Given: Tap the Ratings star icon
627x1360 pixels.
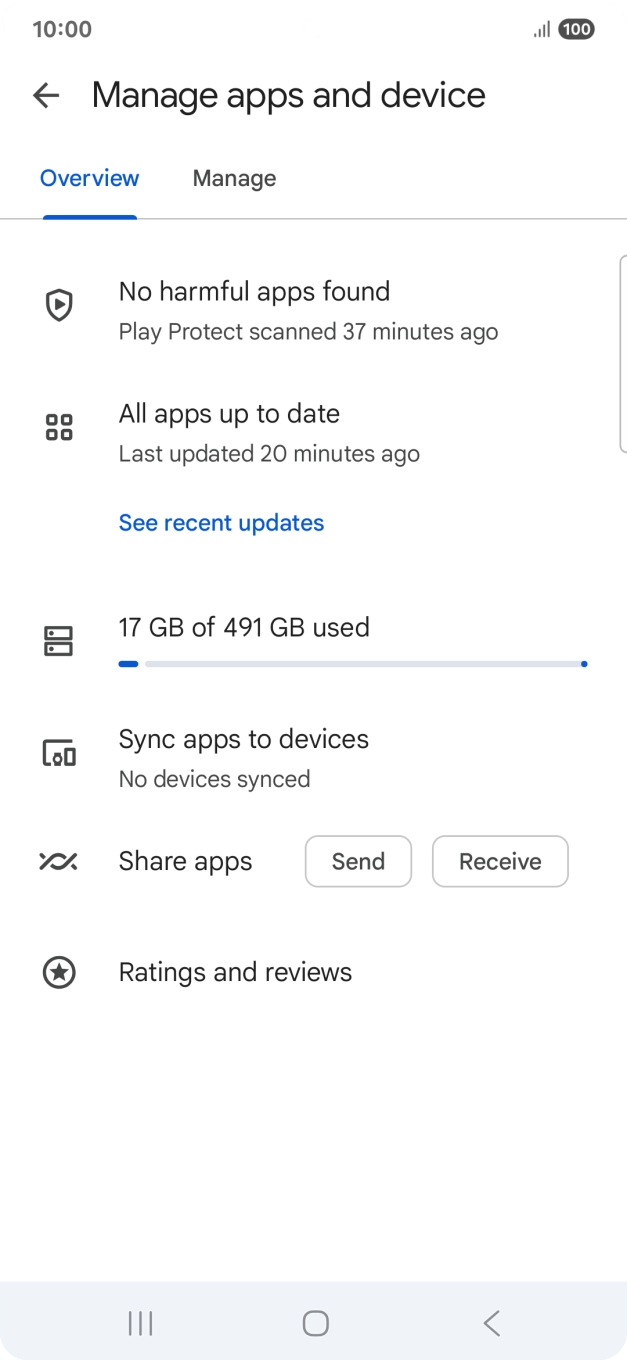Looking at the screenshot, I should pos(59,972).
